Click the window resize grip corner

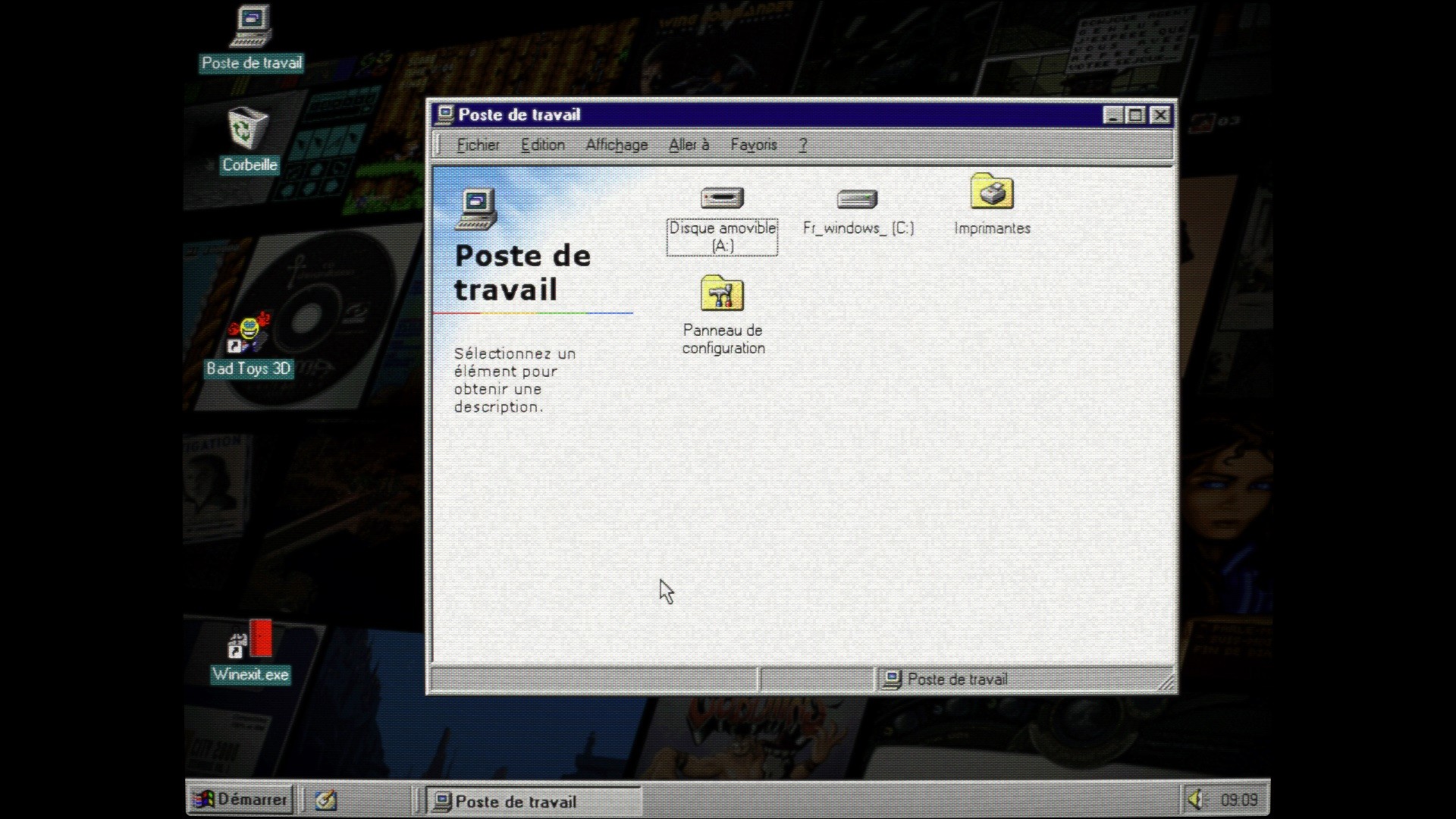tap(1166, 682)
